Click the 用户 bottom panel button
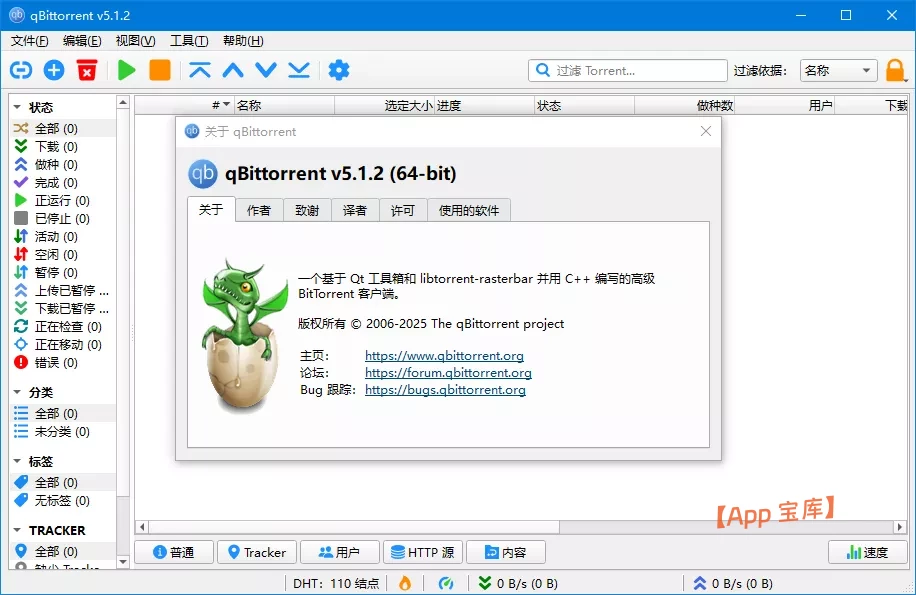Viewport: 916px width, 595px height. (x=340, y=552)
